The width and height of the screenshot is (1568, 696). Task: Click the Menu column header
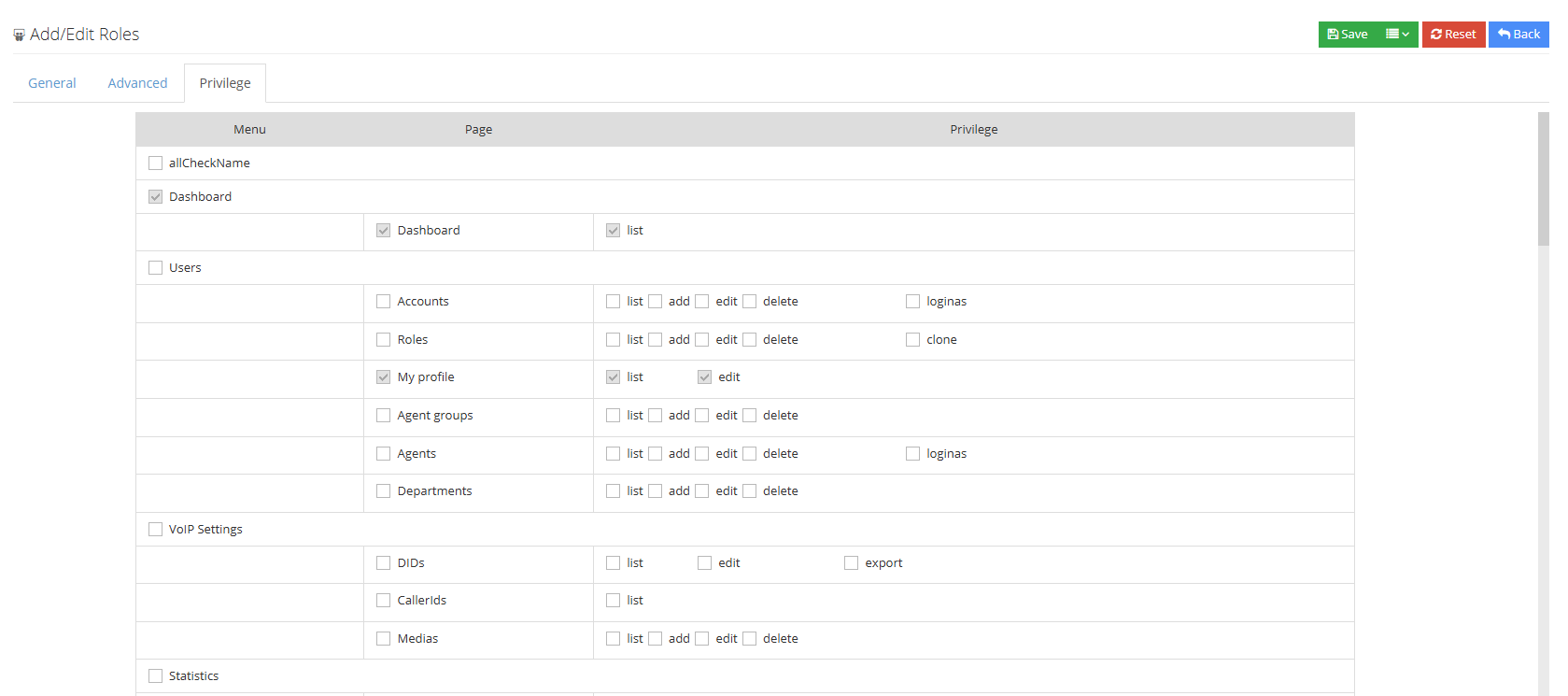(249, 130)
